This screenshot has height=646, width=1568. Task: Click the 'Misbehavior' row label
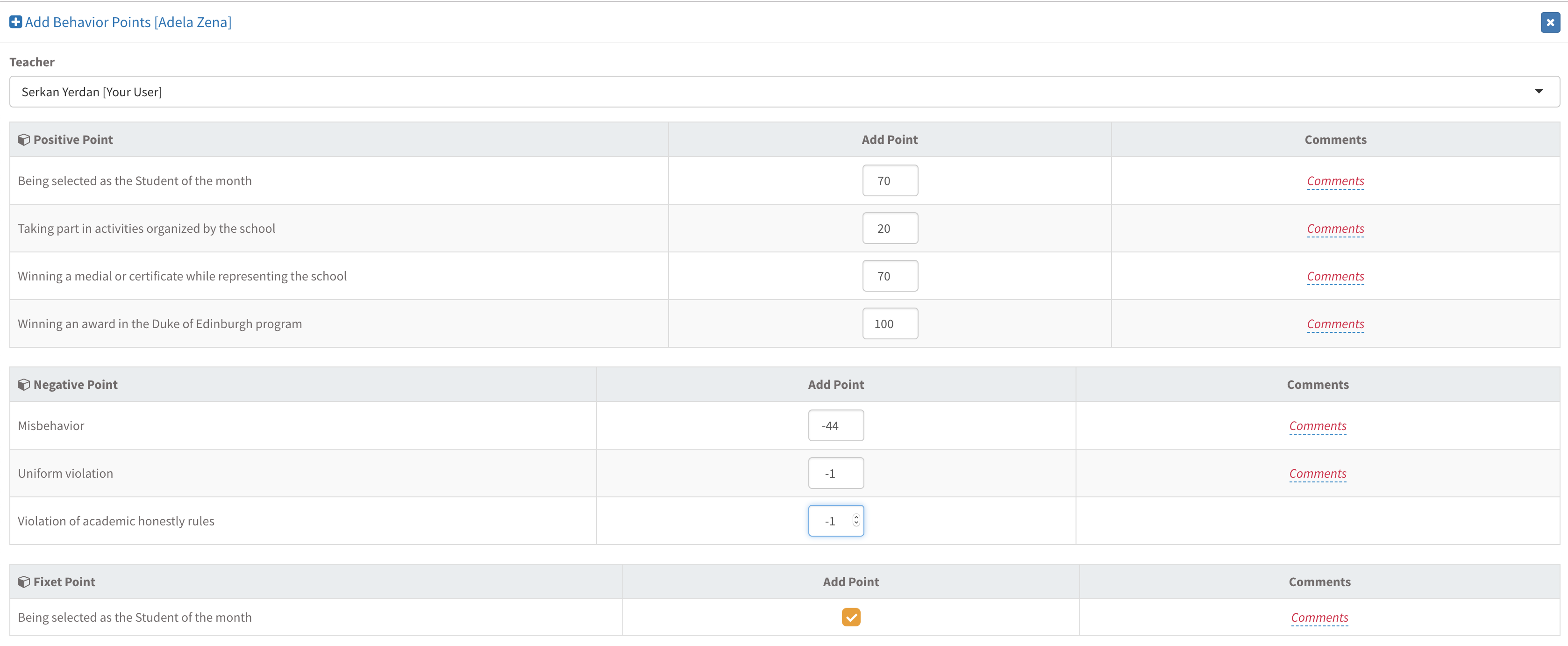point(51,425)
